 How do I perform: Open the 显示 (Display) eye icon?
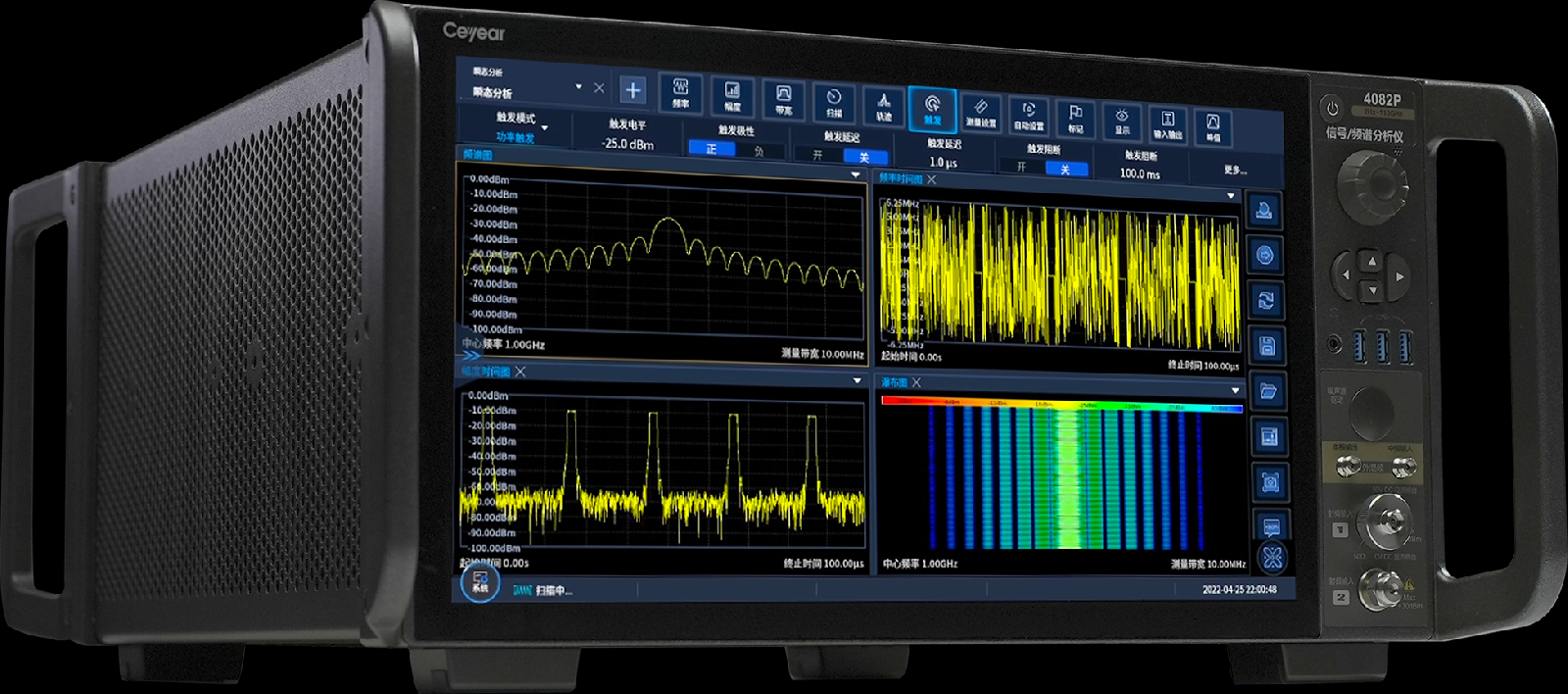(x=1122, y=121)
